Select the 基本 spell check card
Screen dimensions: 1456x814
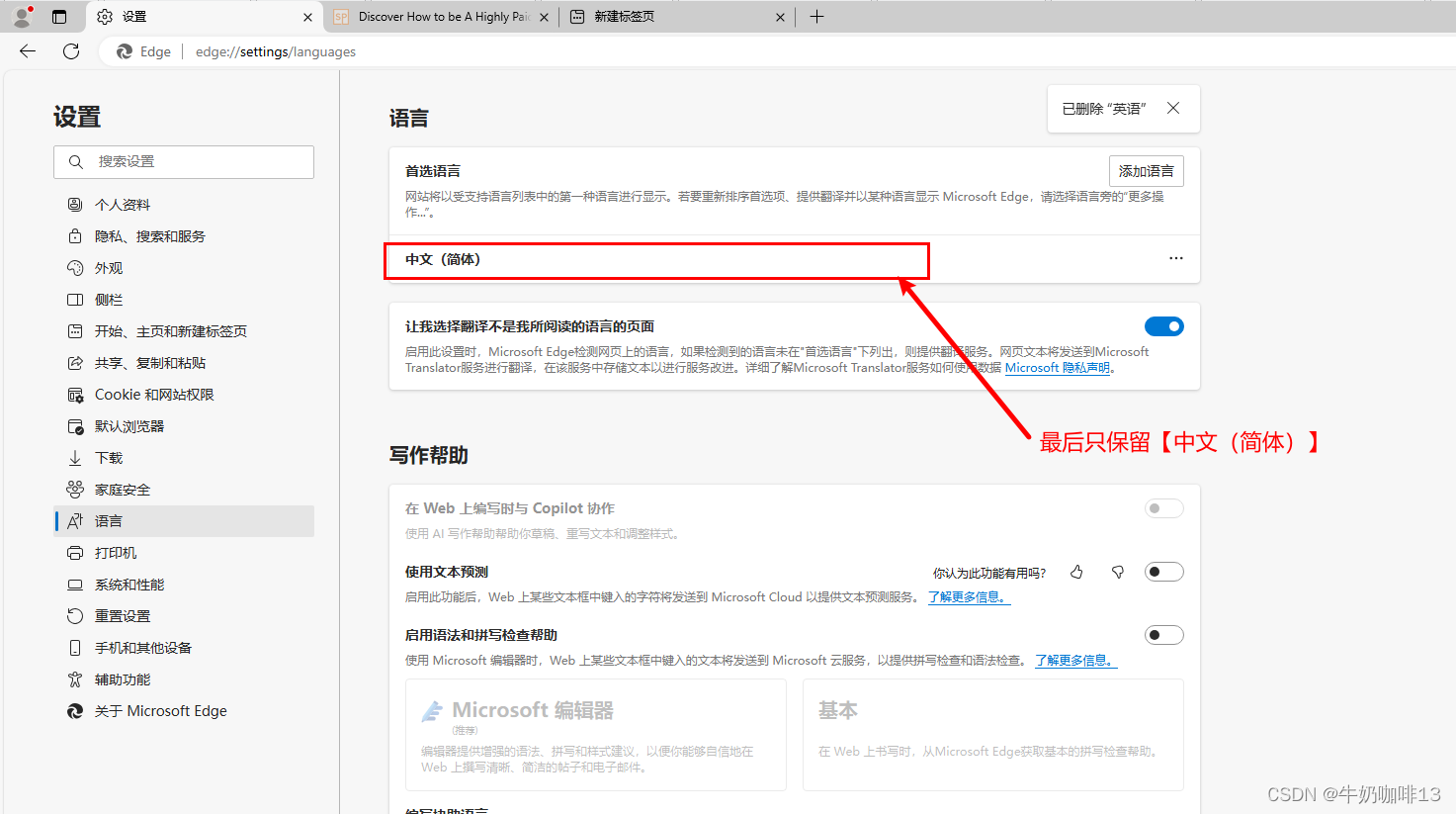[x=993, y=735]
